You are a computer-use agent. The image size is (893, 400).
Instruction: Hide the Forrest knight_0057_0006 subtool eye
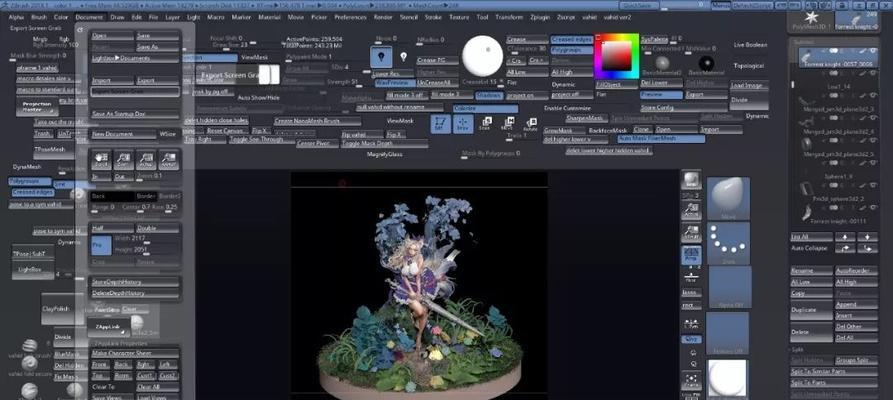click(x=874, y=51)
